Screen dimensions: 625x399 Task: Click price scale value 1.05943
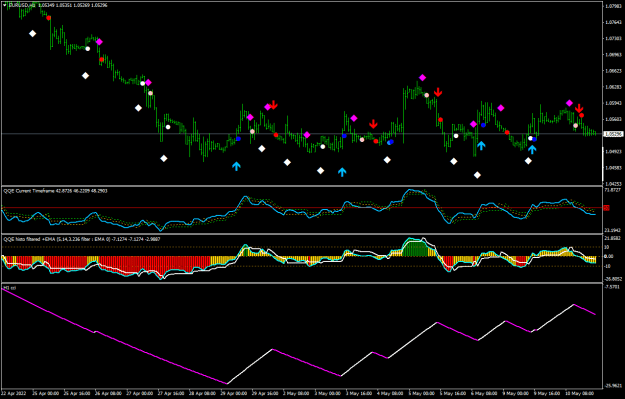[x=614, y=103]
